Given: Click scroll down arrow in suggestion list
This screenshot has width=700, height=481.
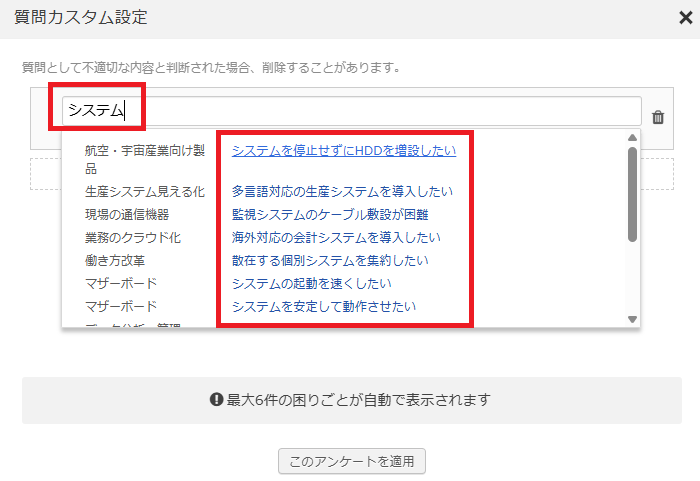Looking at the screenshot, I should tap(632, 319).
